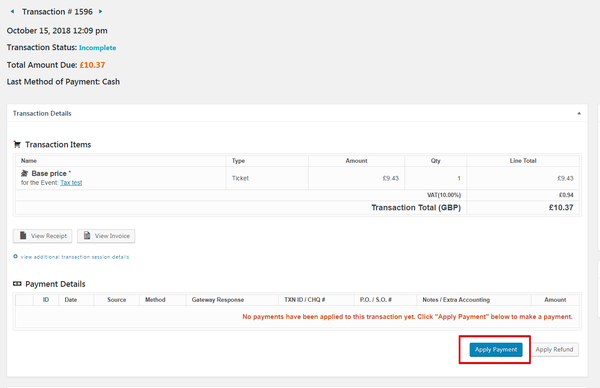Click the document icon on View Invoice
Image resolution: width=600 pixels, height=388 pixels.
click(x=87, y=235)
